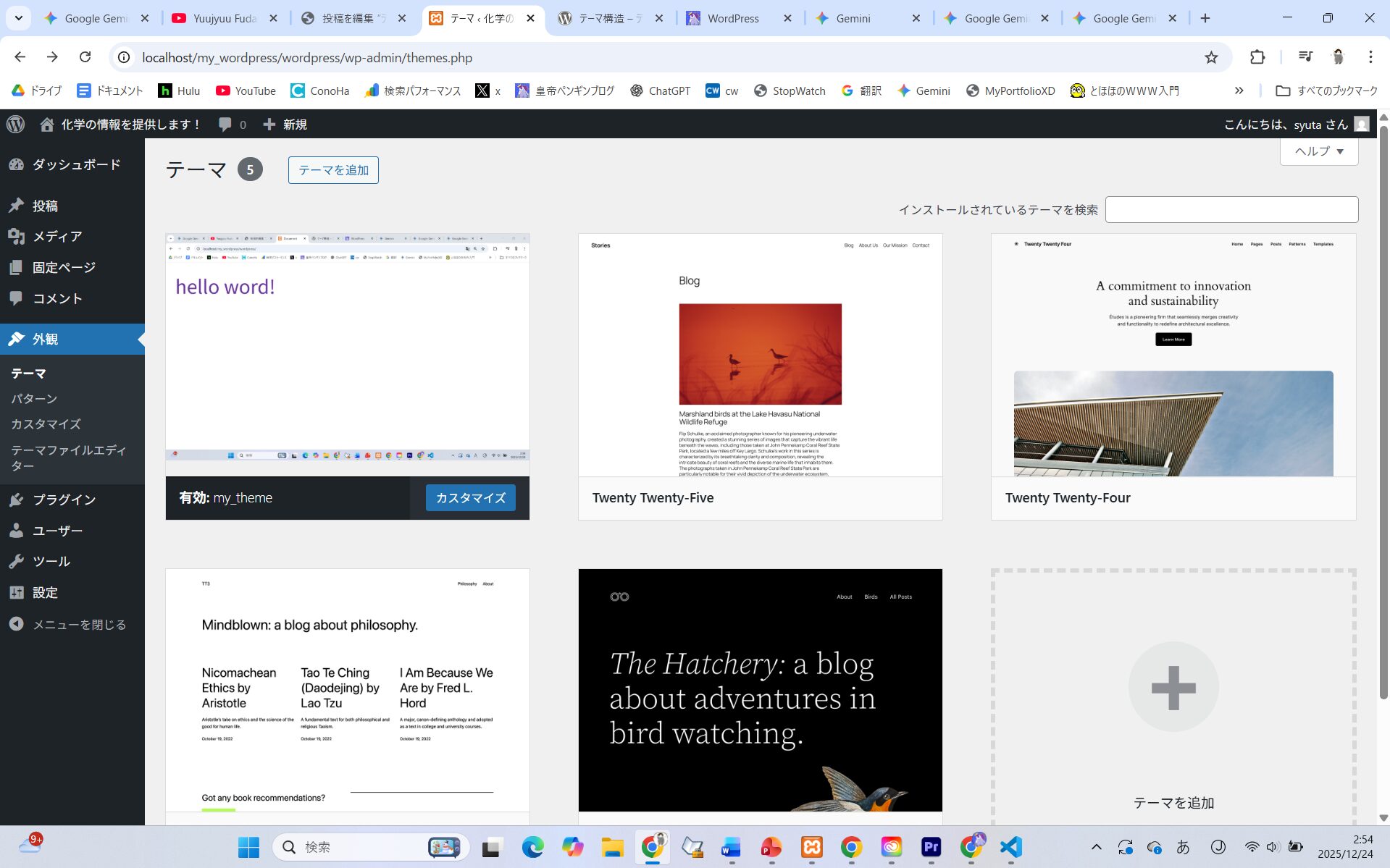This screenshot has height=868, width=1390.
Task: Launch Visual Studio Code from the taskbar
Action: pyautogui.click(x=1010, y=846)
